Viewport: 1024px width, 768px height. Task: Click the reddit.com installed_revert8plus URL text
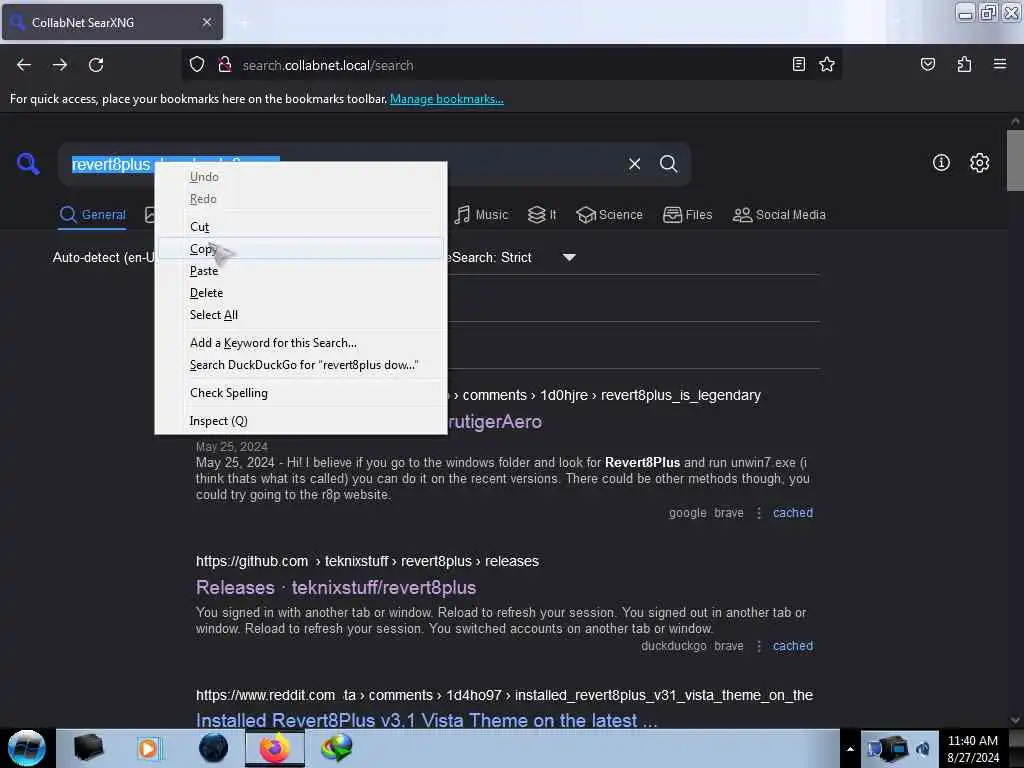[504, 696]
